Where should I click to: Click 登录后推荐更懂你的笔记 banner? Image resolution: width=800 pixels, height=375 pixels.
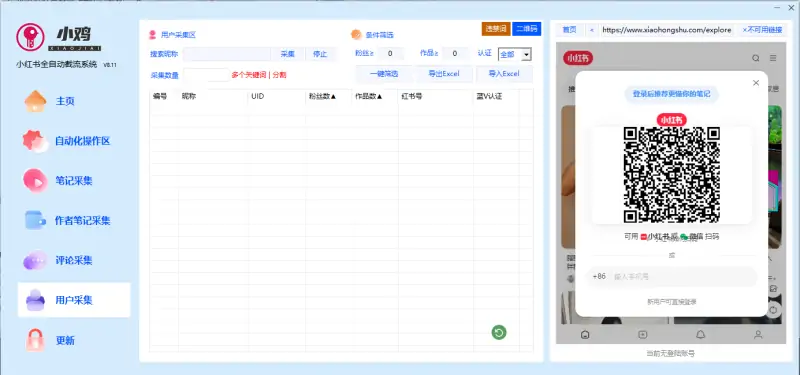point(672,94)
